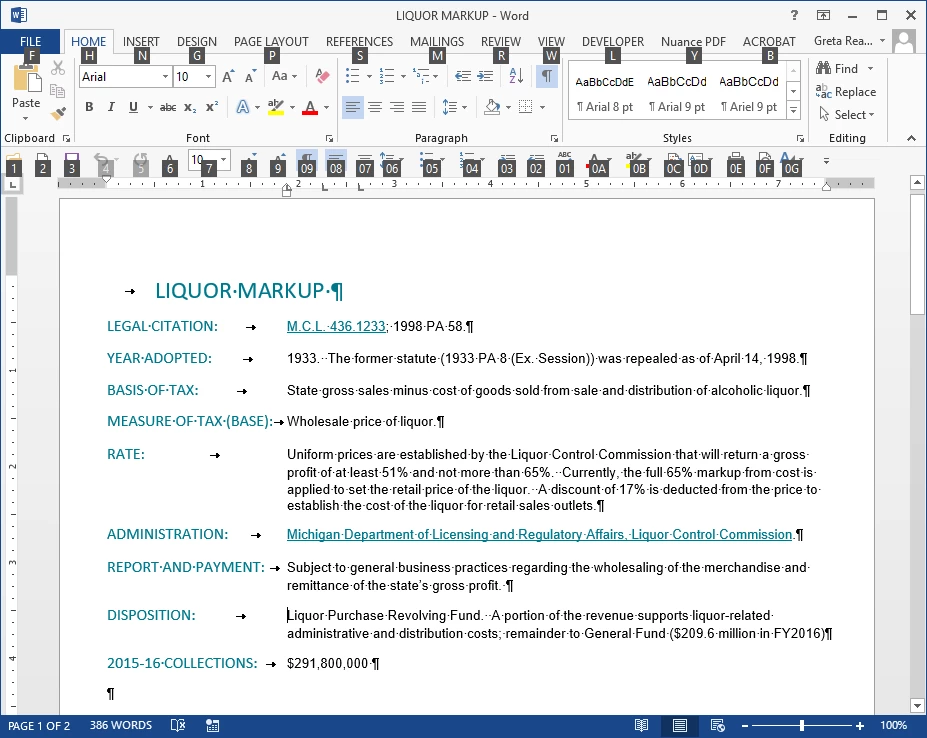This screenshot has width=927, height=738.
Task: Switch to Web Layout view icon
Action: pyautogui.click(x=717, y=725)
